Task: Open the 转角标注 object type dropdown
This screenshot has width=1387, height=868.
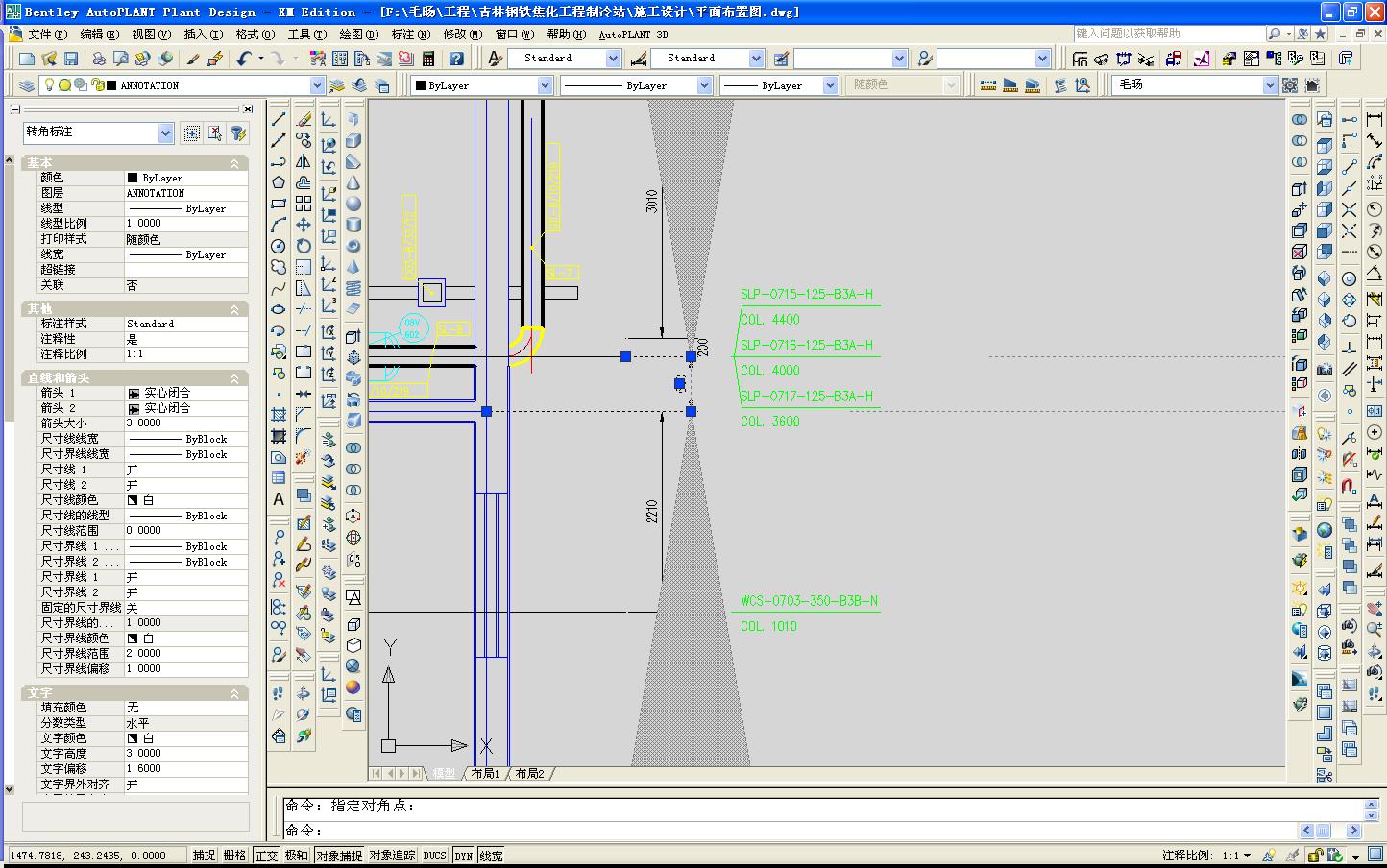Action: pyautogui.click(x=165, y=133)
